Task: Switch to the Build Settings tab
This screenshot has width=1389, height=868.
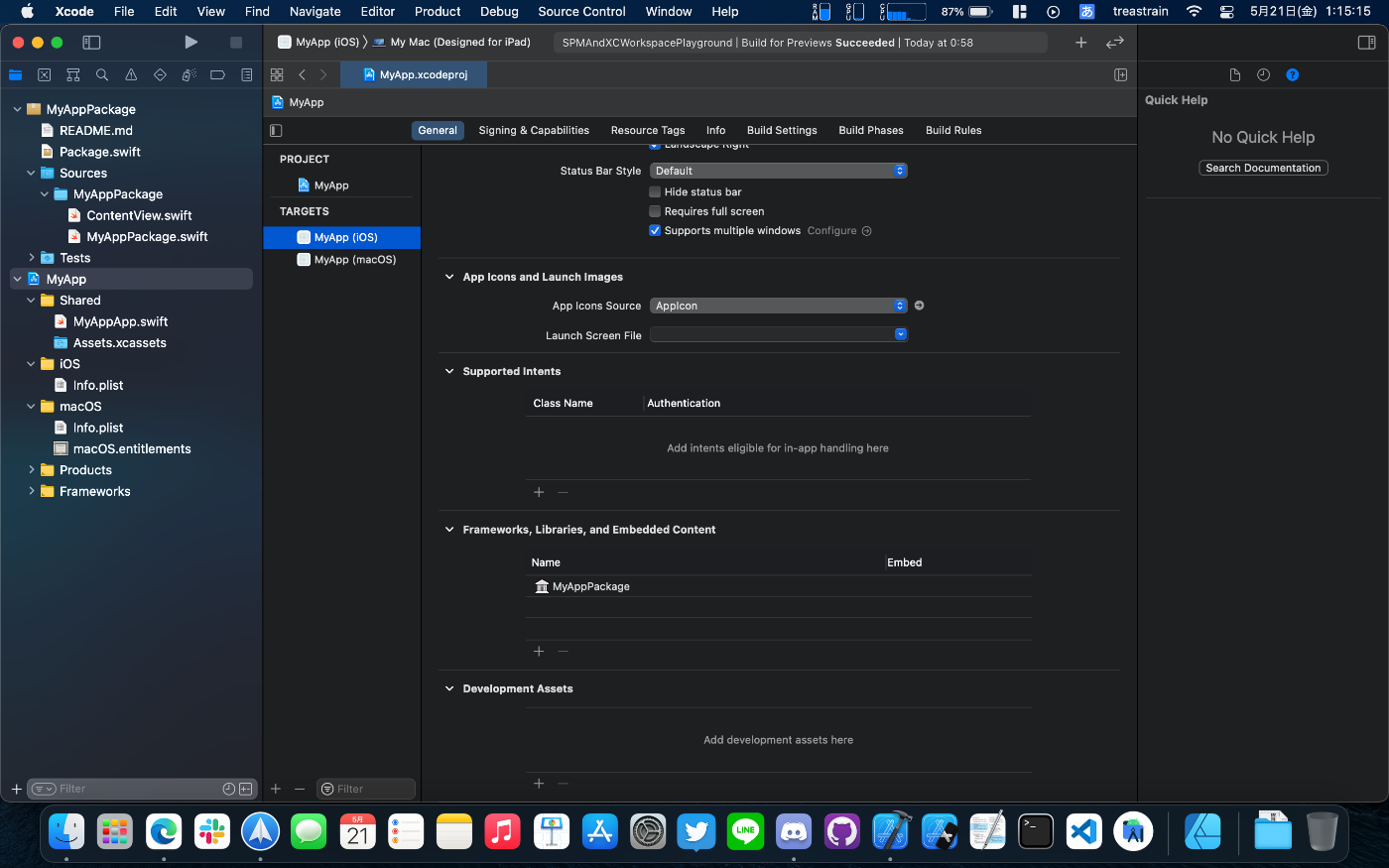Action: pos(782,131)
